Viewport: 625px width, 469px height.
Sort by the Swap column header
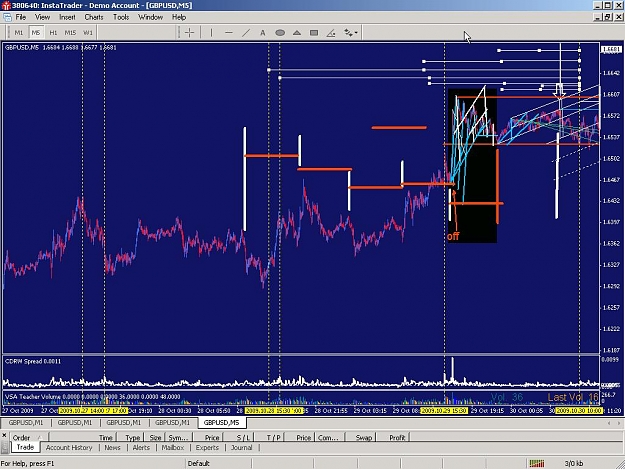360,437
